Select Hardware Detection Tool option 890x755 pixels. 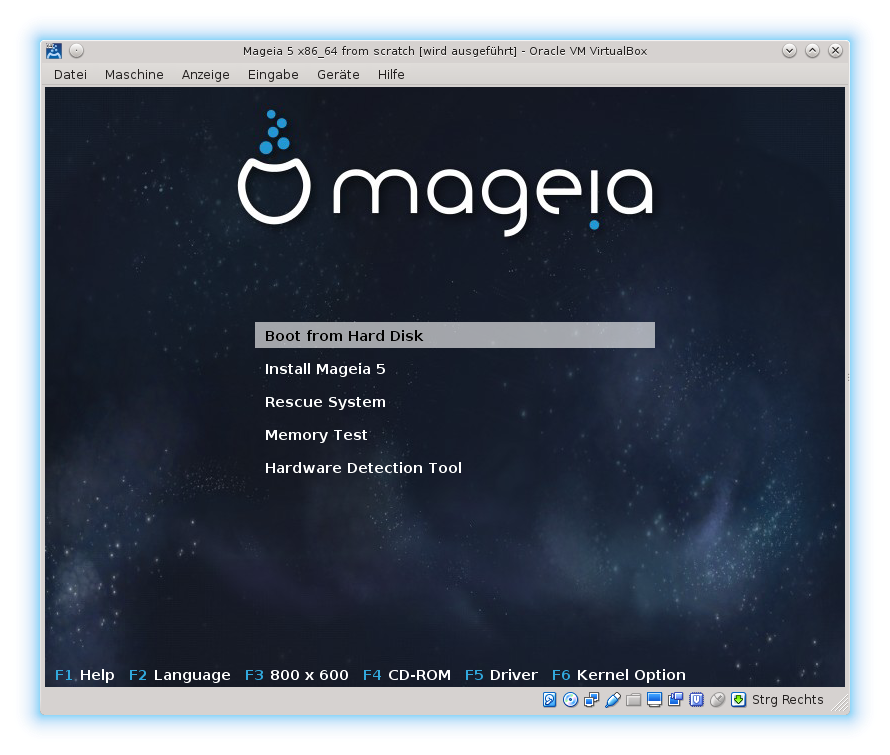pos(363,468)
